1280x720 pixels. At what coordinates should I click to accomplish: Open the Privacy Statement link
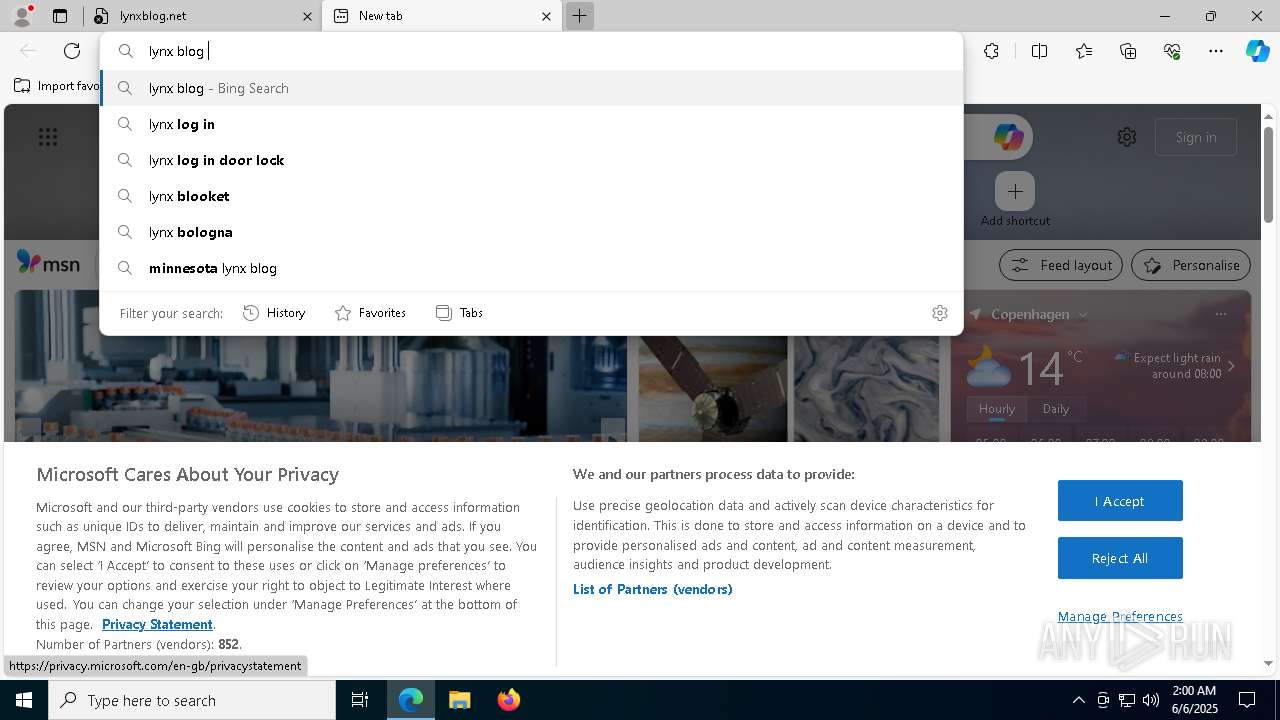click(157, 624)
